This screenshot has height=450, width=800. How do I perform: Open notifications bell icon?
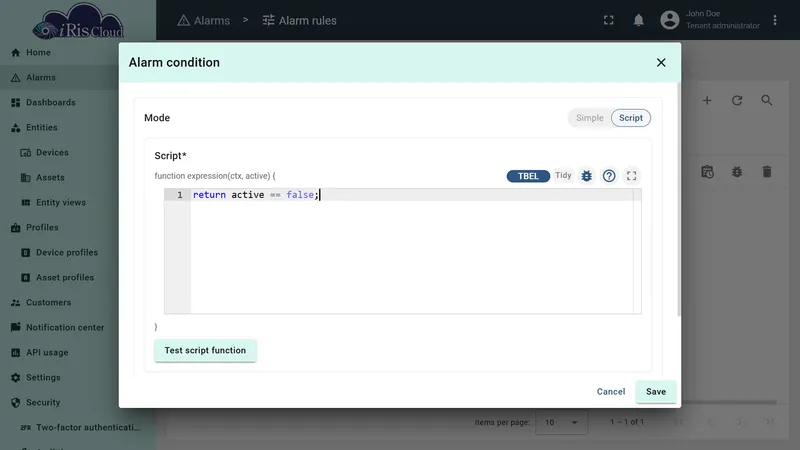coord(638,20)
